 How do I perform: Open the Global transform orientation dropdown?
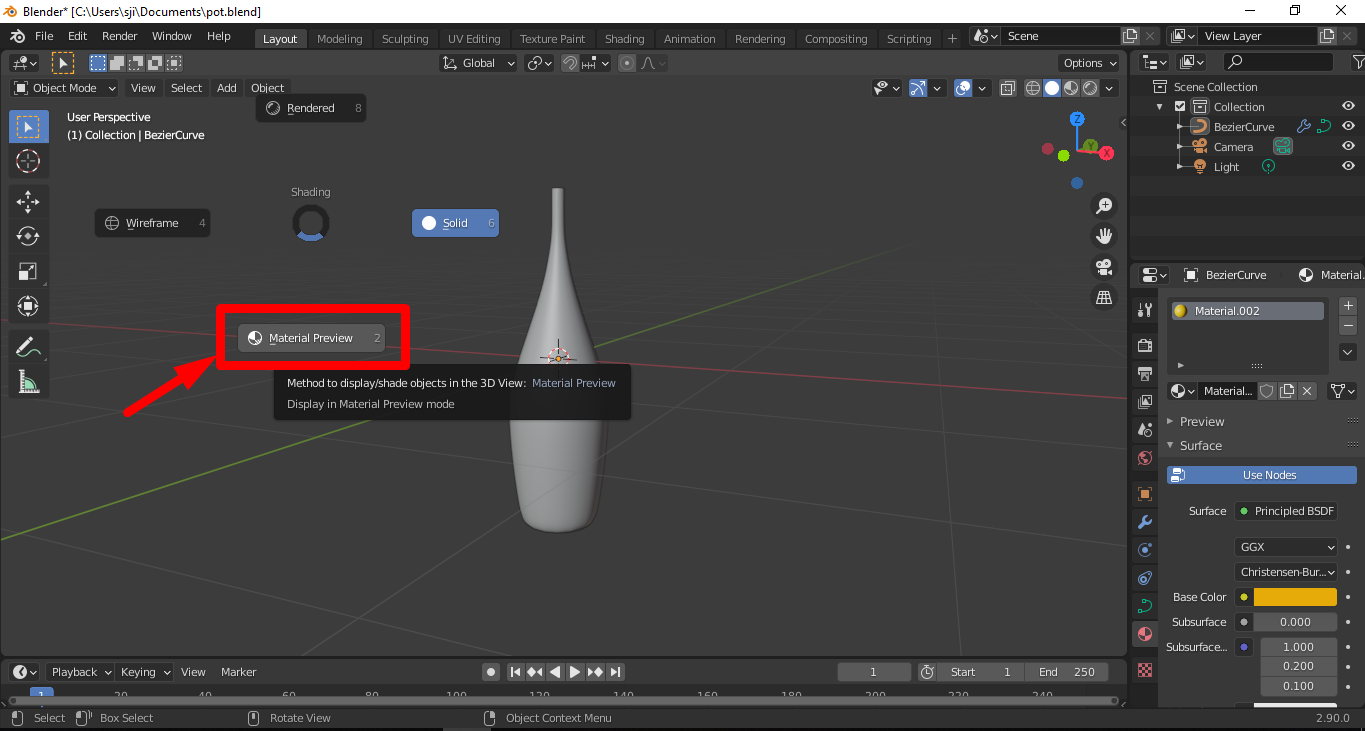click(x=477, y=62)
